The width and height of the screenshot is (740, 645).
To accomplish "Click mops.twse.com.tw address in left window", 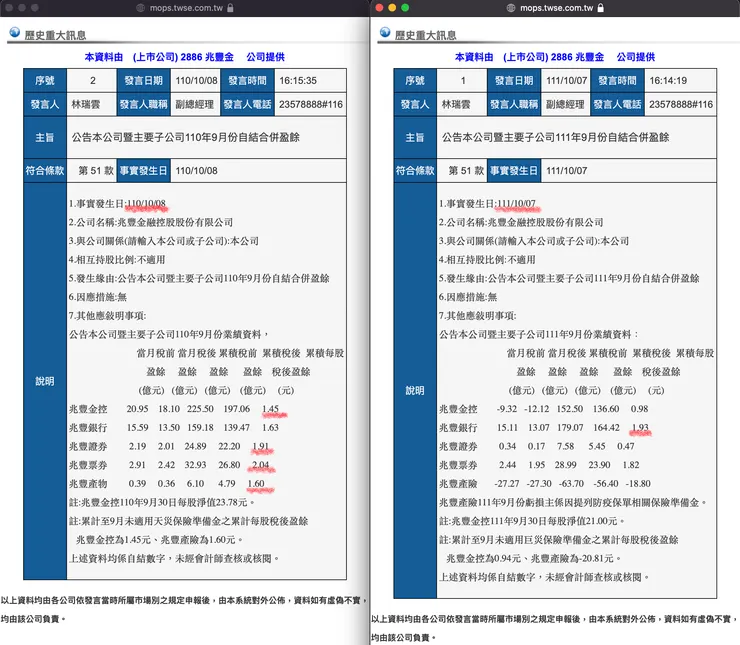I will [186, 8].
